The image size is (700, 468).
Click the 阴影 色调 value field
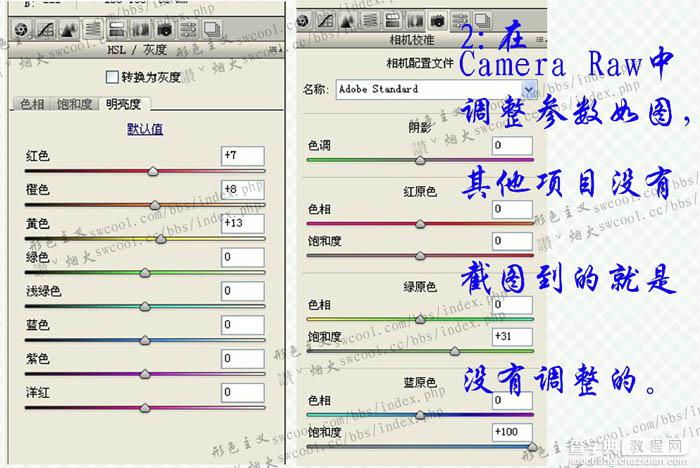click(x=512, y=146)
